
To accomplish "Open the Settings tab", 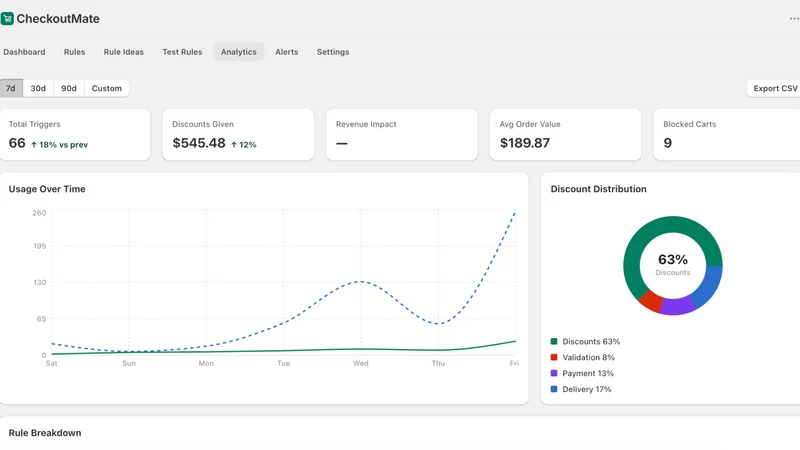I will tap(333, 52).
